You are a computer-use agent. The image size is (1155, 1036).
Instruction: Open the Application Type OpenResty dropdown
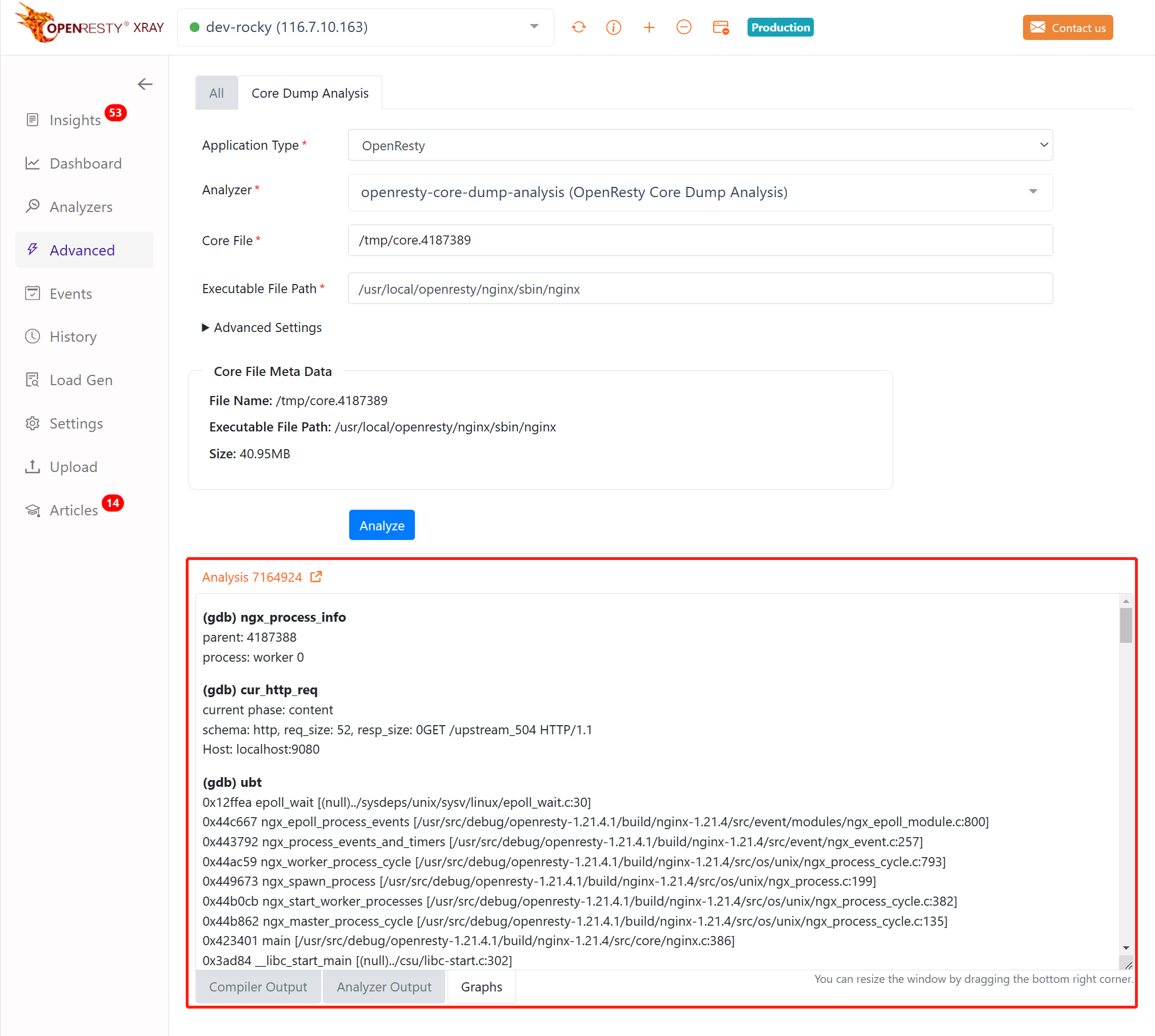700,145
